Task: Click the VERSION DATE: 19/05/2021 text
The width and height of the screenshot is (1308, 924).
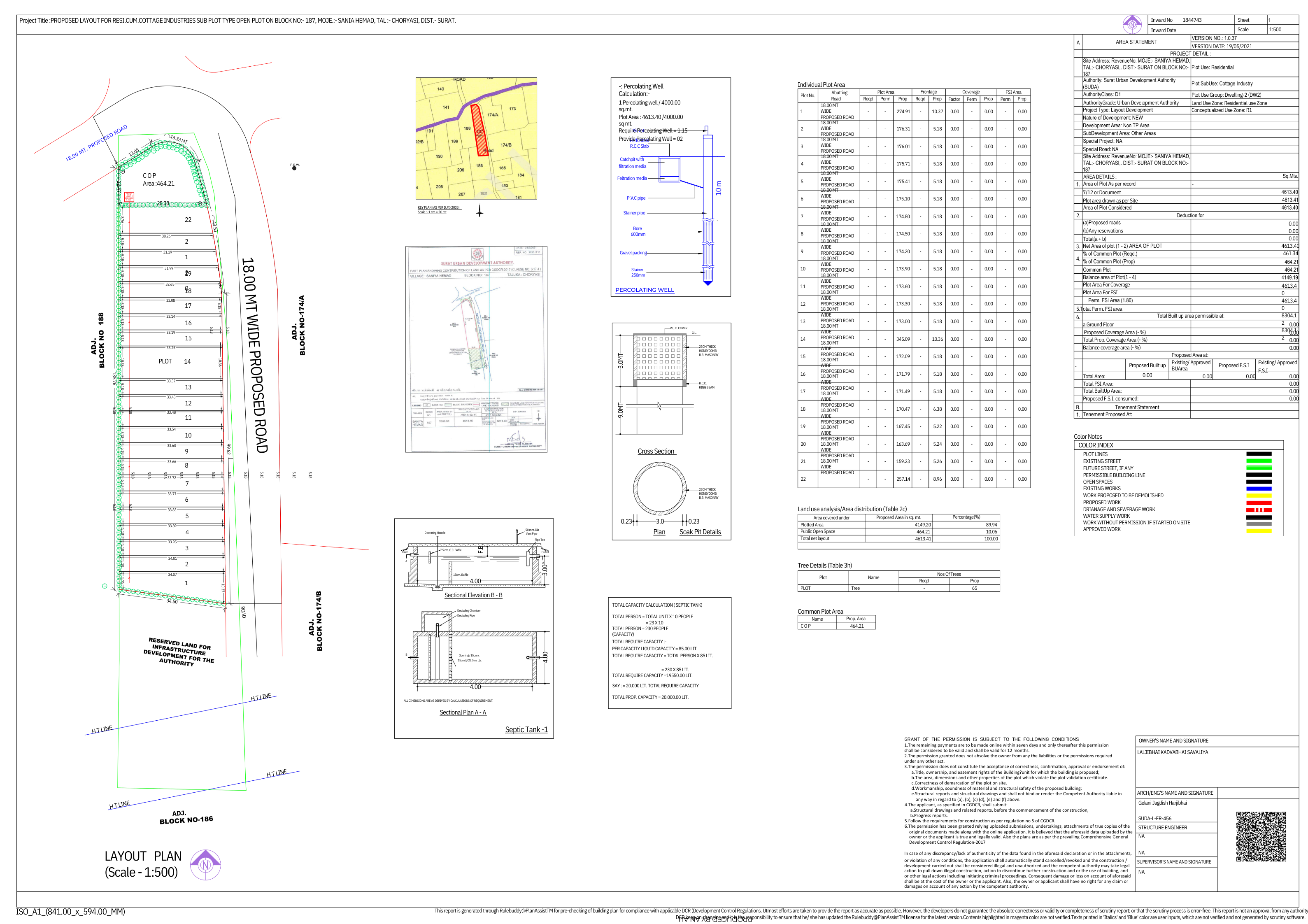Action: 1222,46
